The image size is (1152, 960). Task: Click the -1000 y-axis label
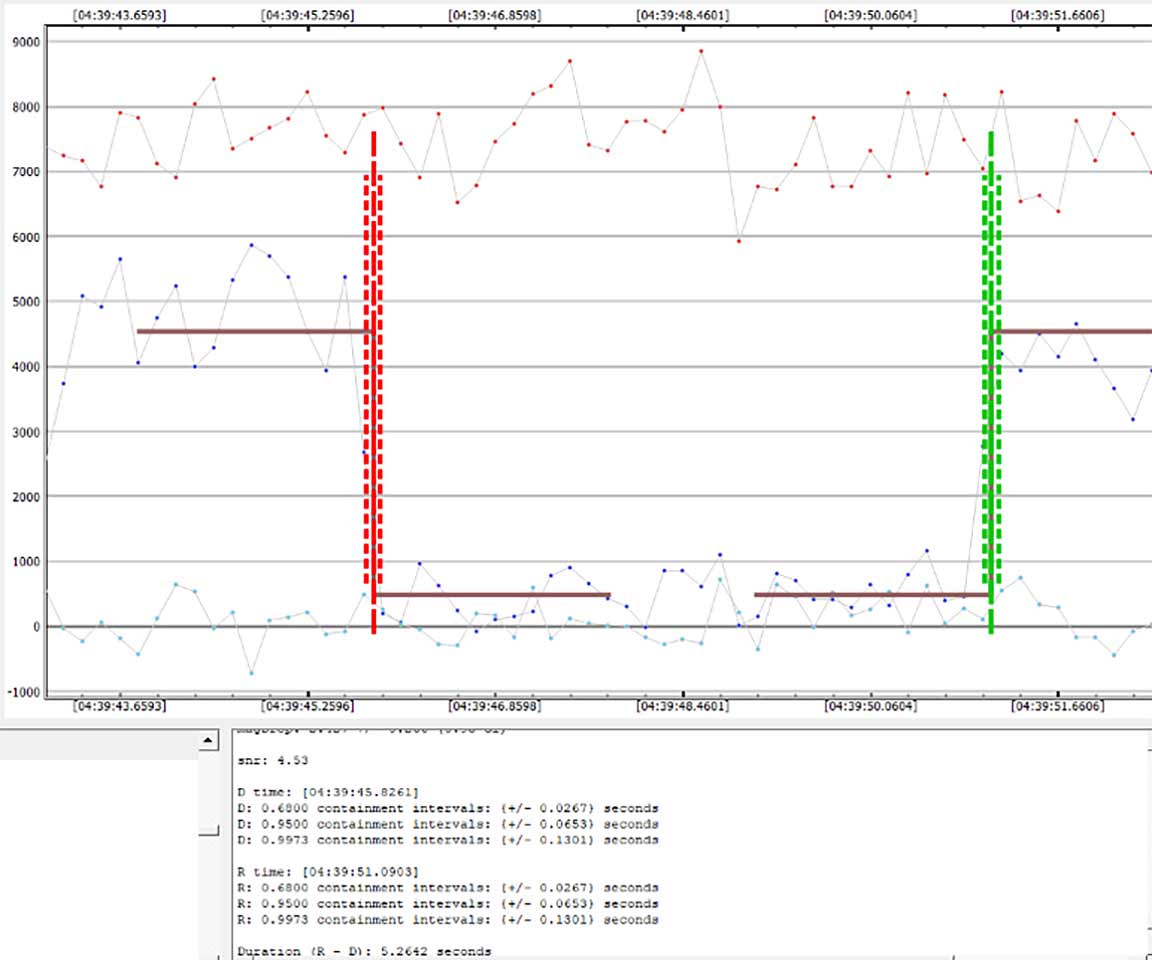tap(24, 693)
